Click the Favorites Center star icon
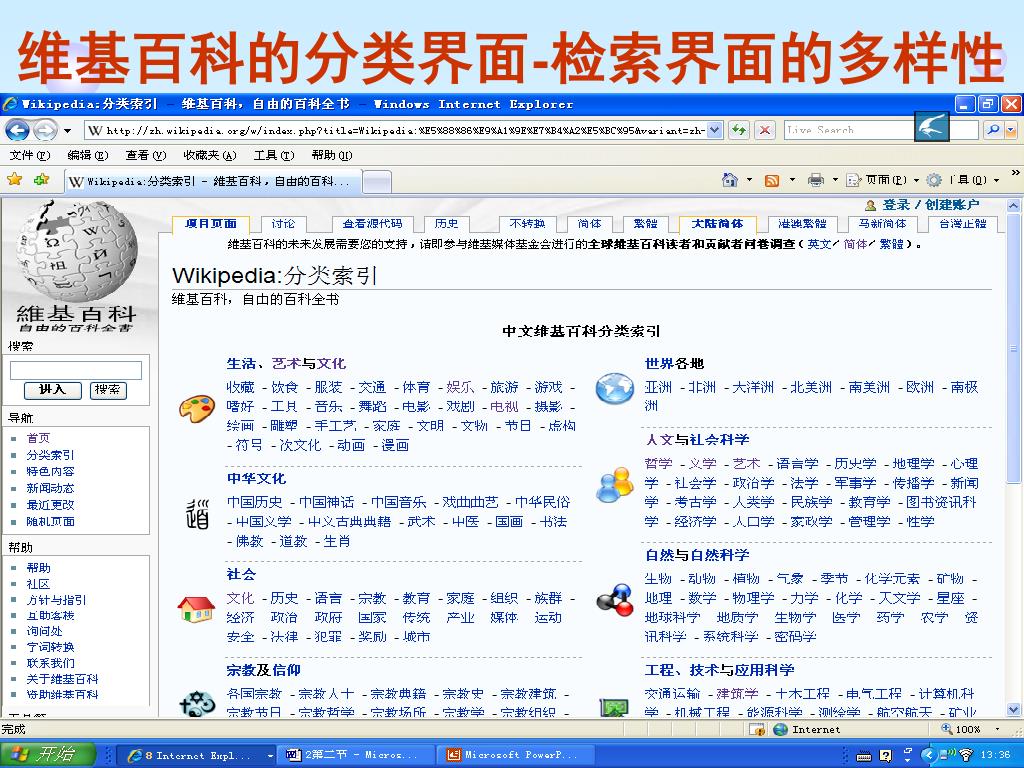 coord(14,179)
